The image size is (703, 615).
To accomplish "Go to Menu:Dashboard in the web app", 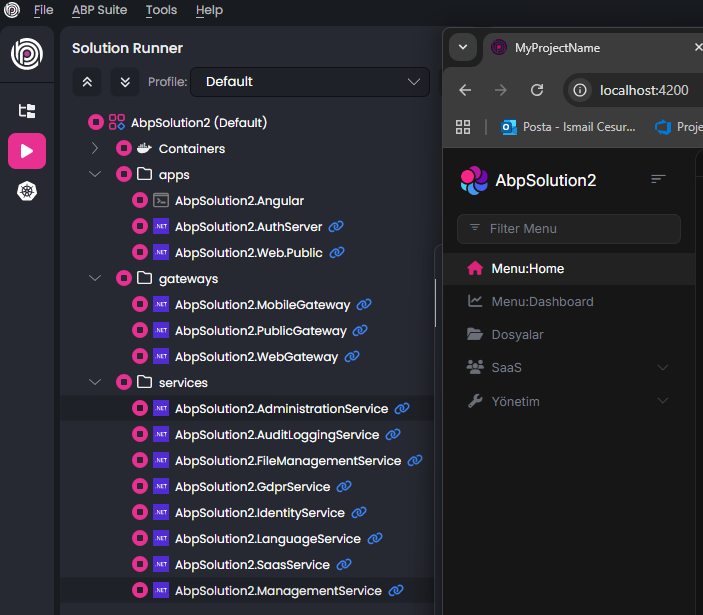I will click(x=542, y=302).
